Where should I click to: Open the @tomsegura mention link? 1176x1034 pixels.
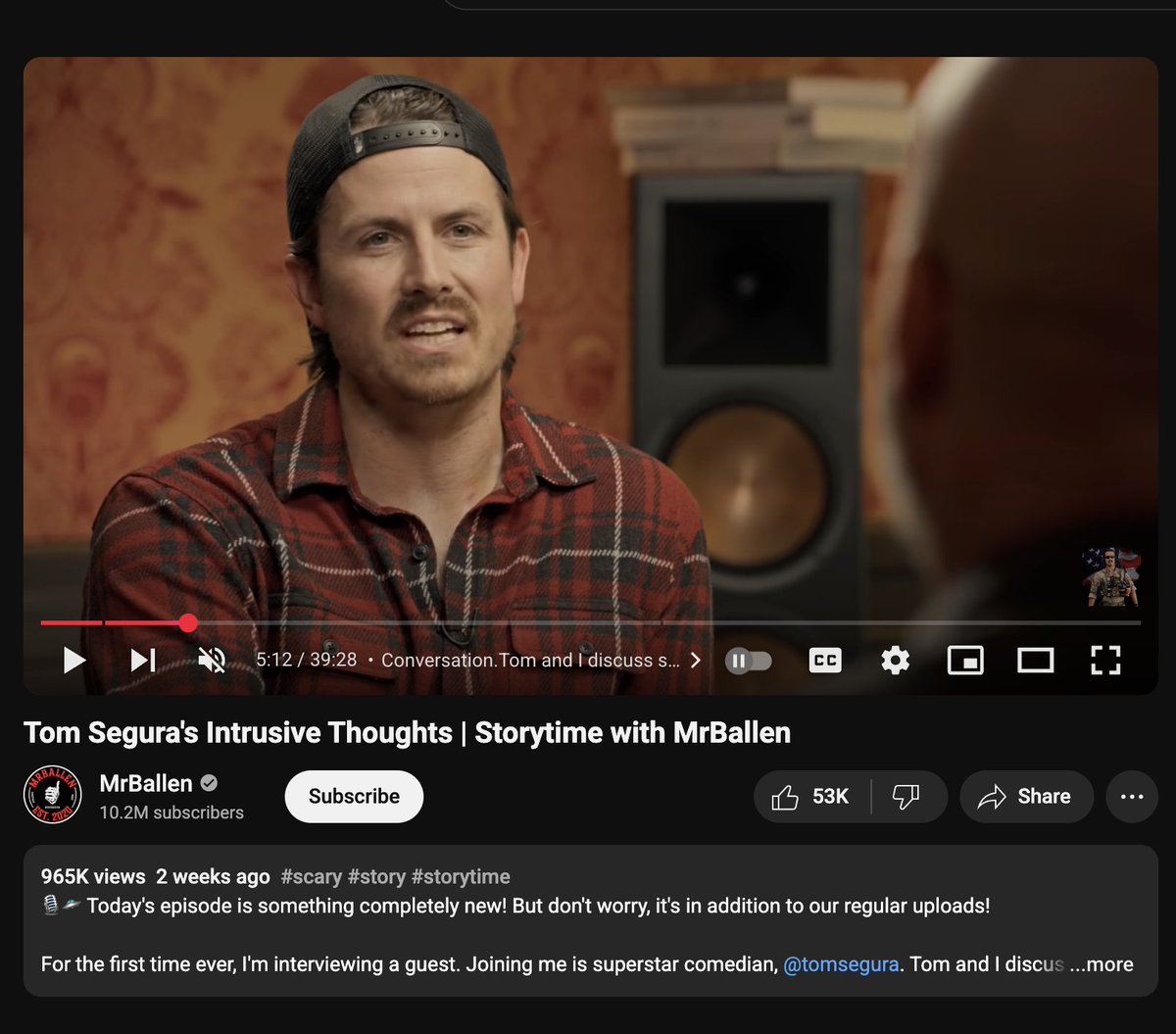pyautogui.click(x=841, y=964)
